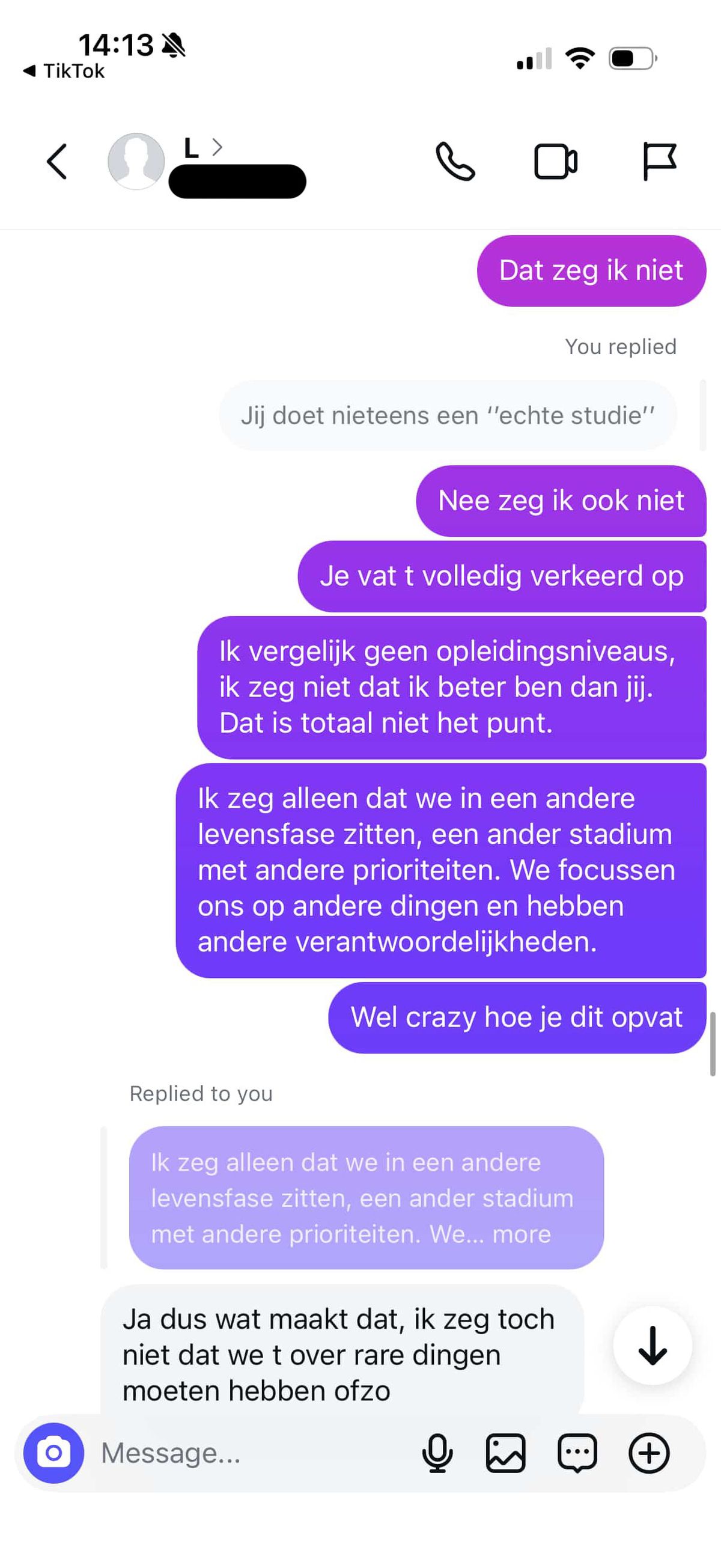
Task: Open the photo gallery picker icon
Action: coord(505,1453)
